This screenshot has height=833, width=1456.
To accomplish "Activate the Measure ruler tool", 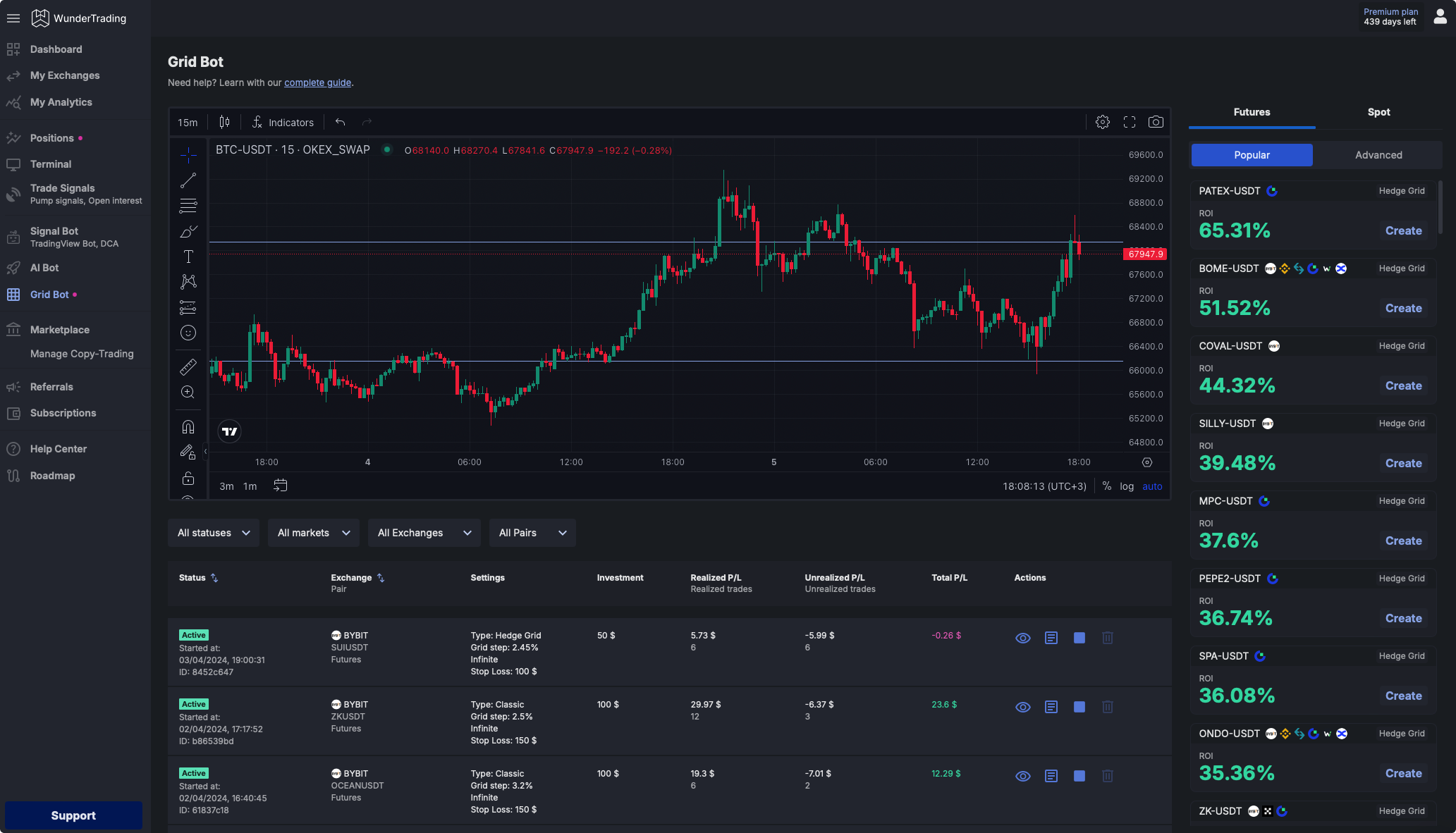I will pyautogui.click(x=188, y=366).
